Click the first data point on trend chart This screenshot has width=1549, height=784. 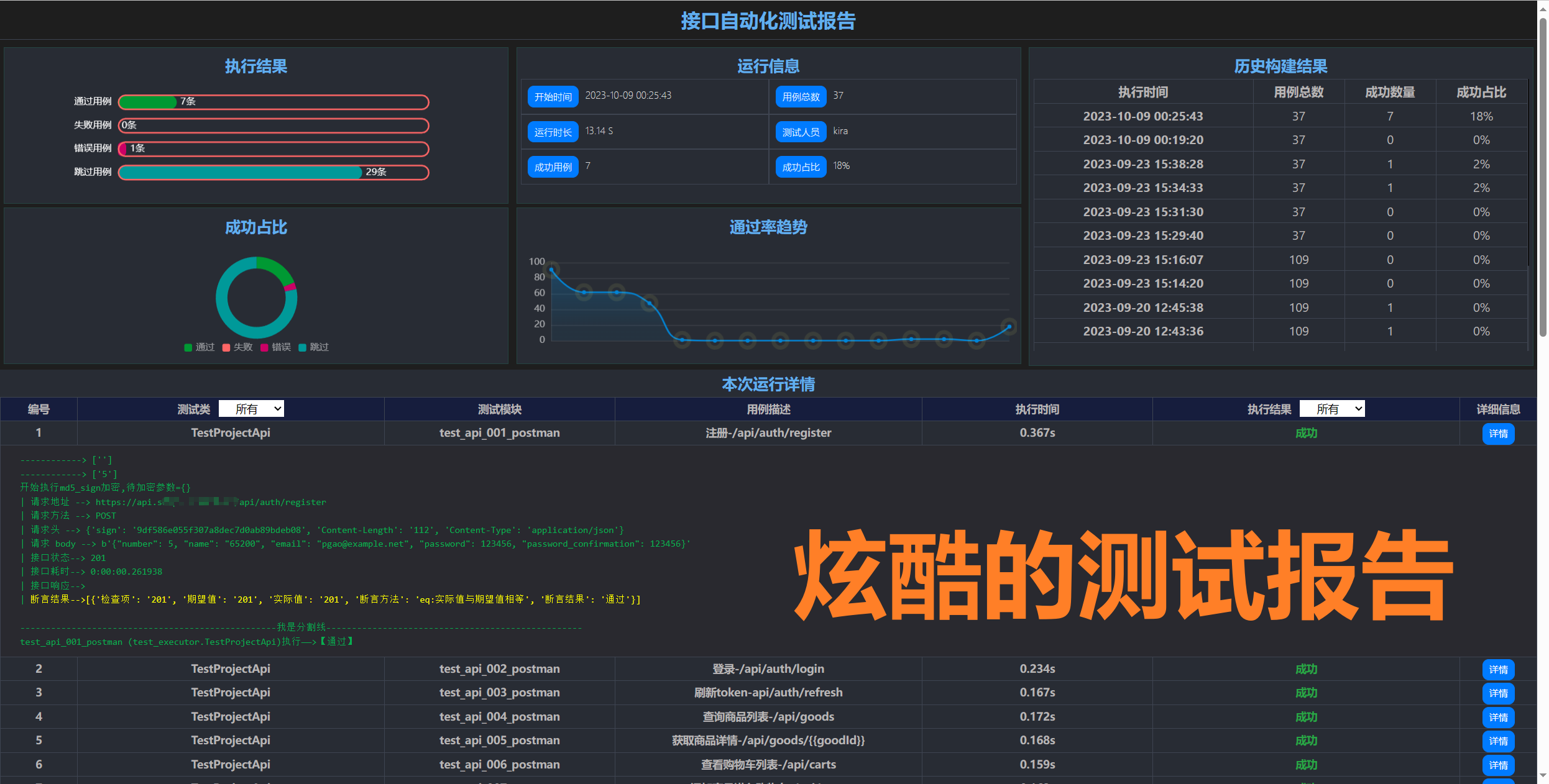(551, 270)
